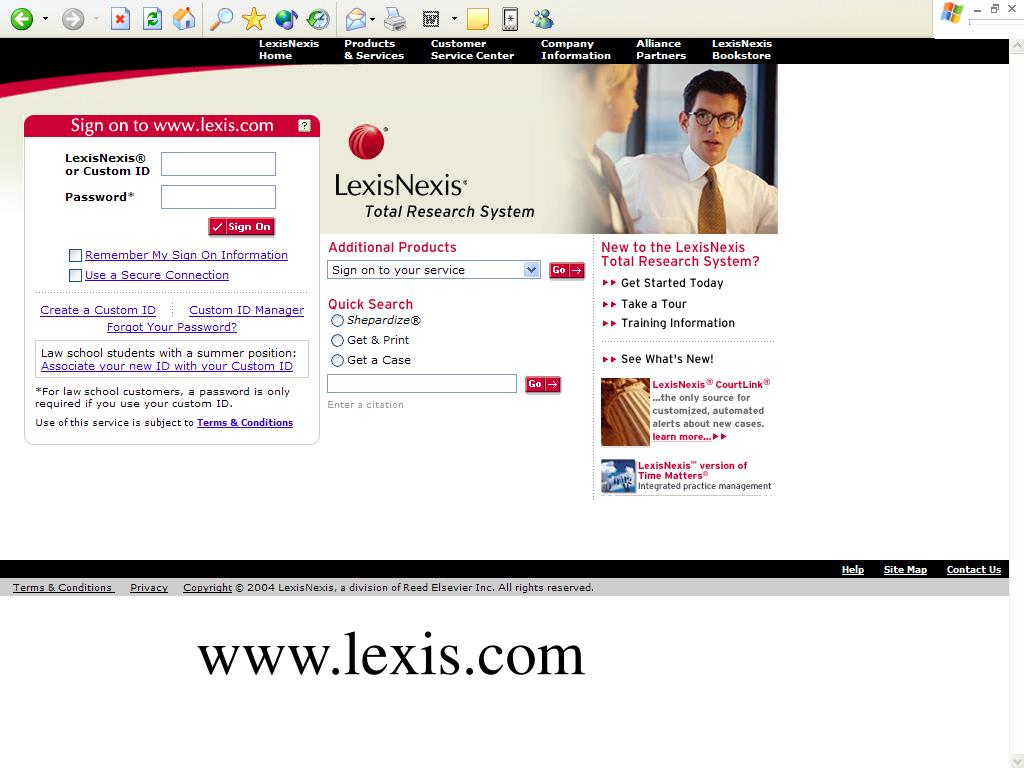Screen dimensions: 1024x768
Task: Click Go button beside citation field
Action: point(543,385)
